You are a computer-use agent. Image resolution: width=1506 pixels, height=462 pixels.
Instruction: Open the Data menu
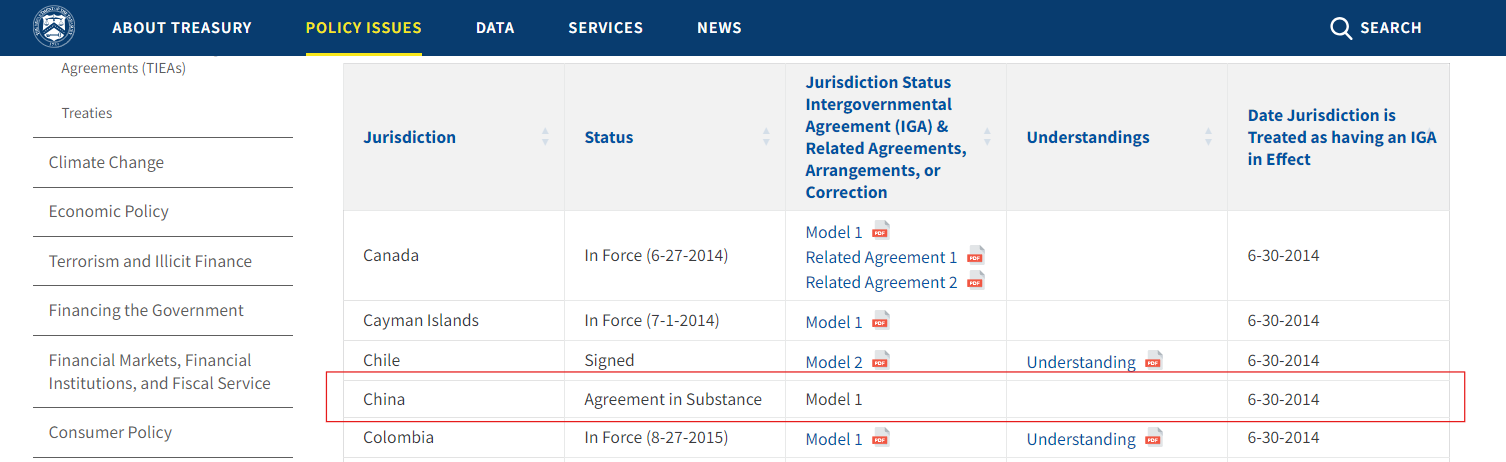(x=495, y=28)
